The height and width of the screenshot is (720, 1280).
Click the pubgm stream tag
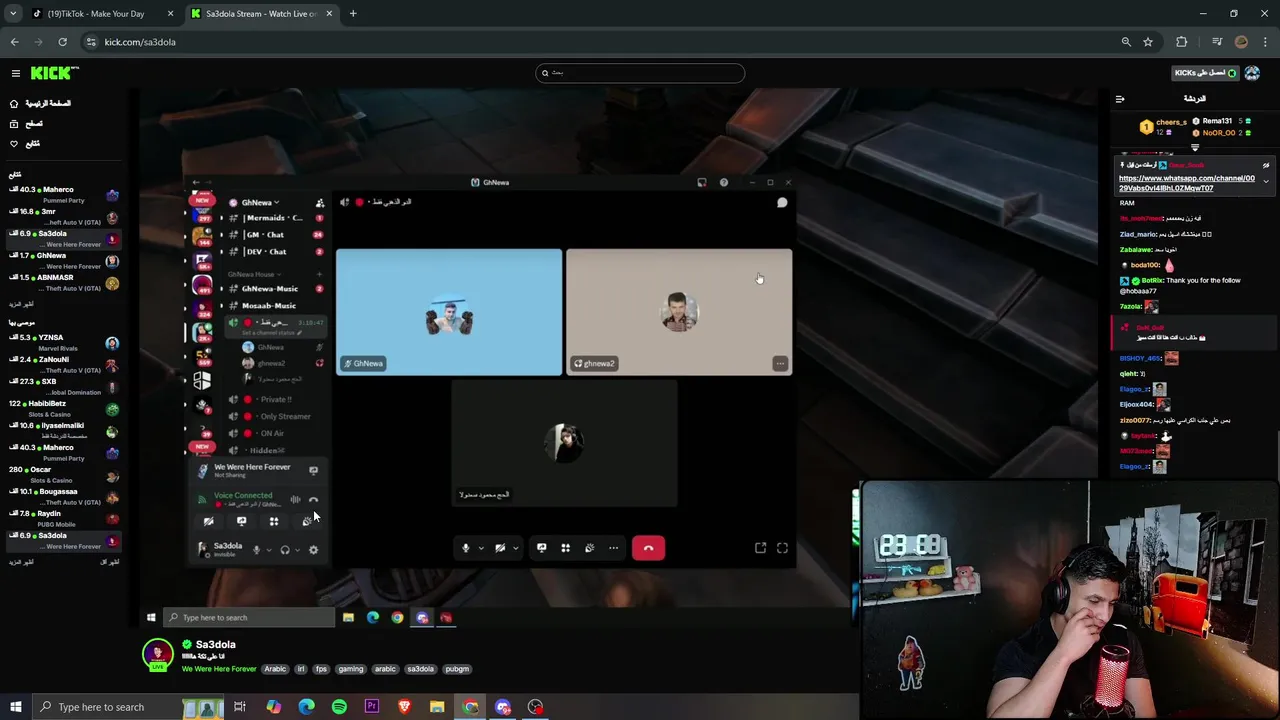(x=457, y=669)
